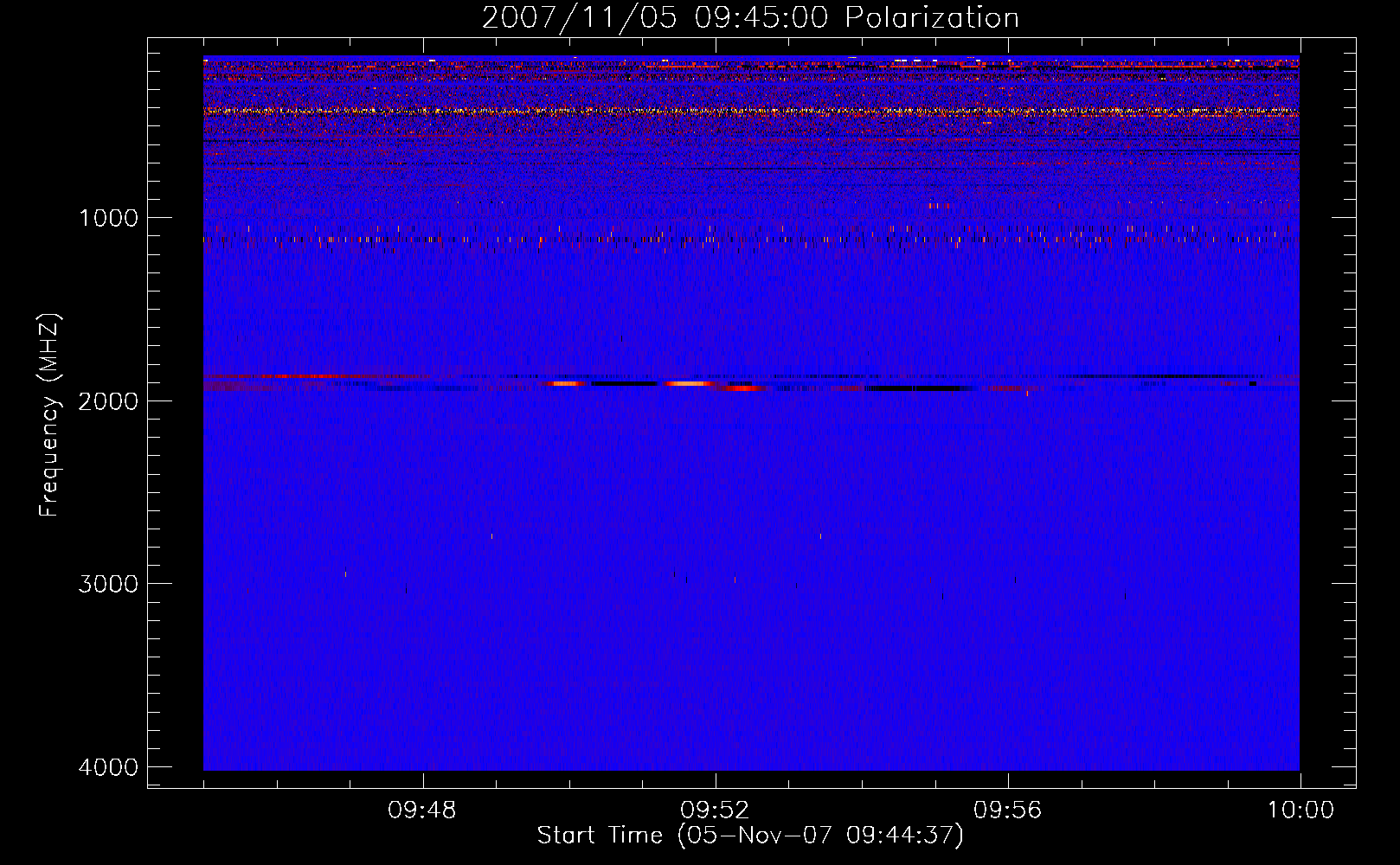
Task: Click the 'Frequency (MHZ)' axis title
Action: pos(49,414)
